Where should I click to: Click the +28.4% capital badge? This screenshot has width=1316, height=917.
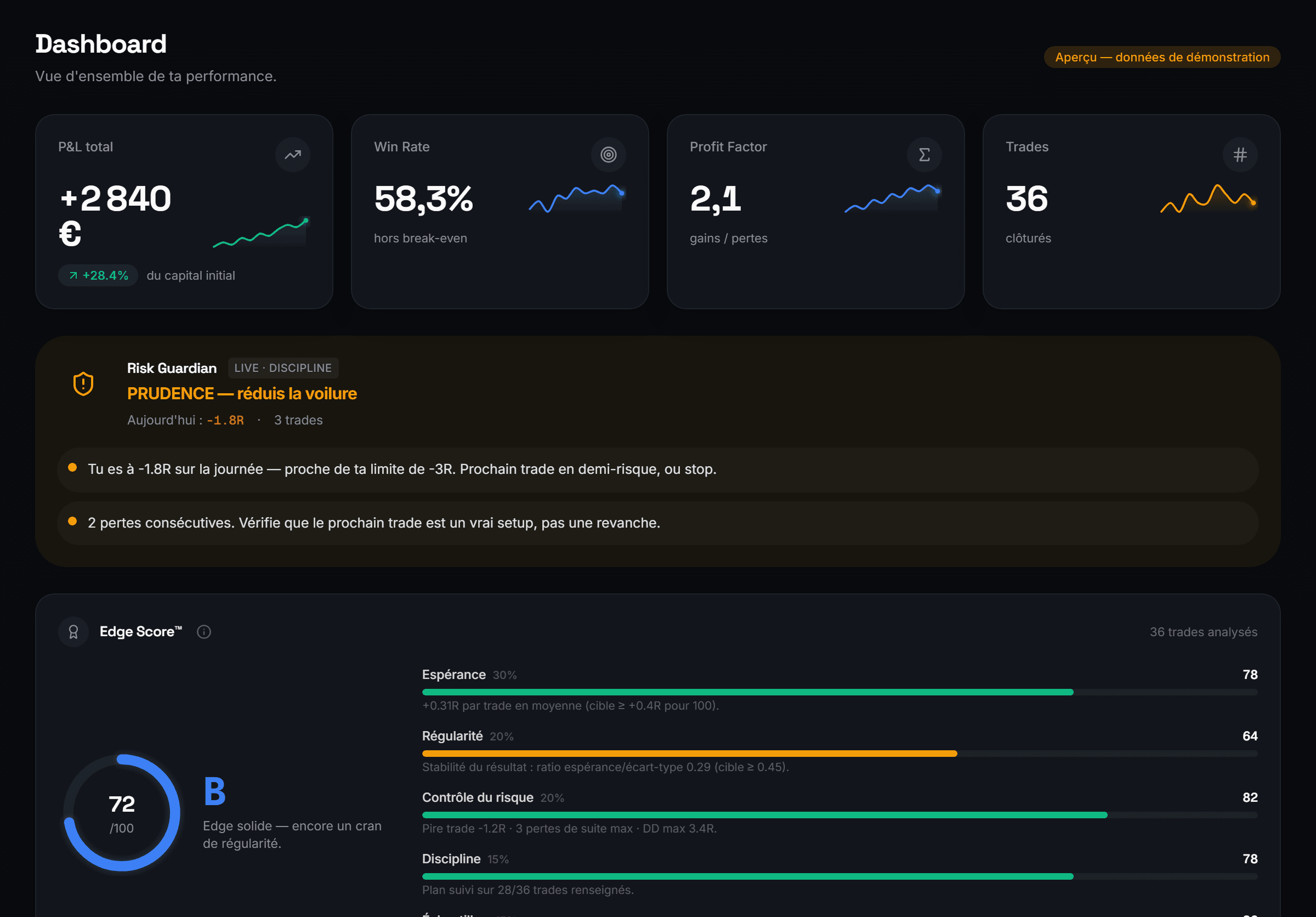(x=98, y=276)
